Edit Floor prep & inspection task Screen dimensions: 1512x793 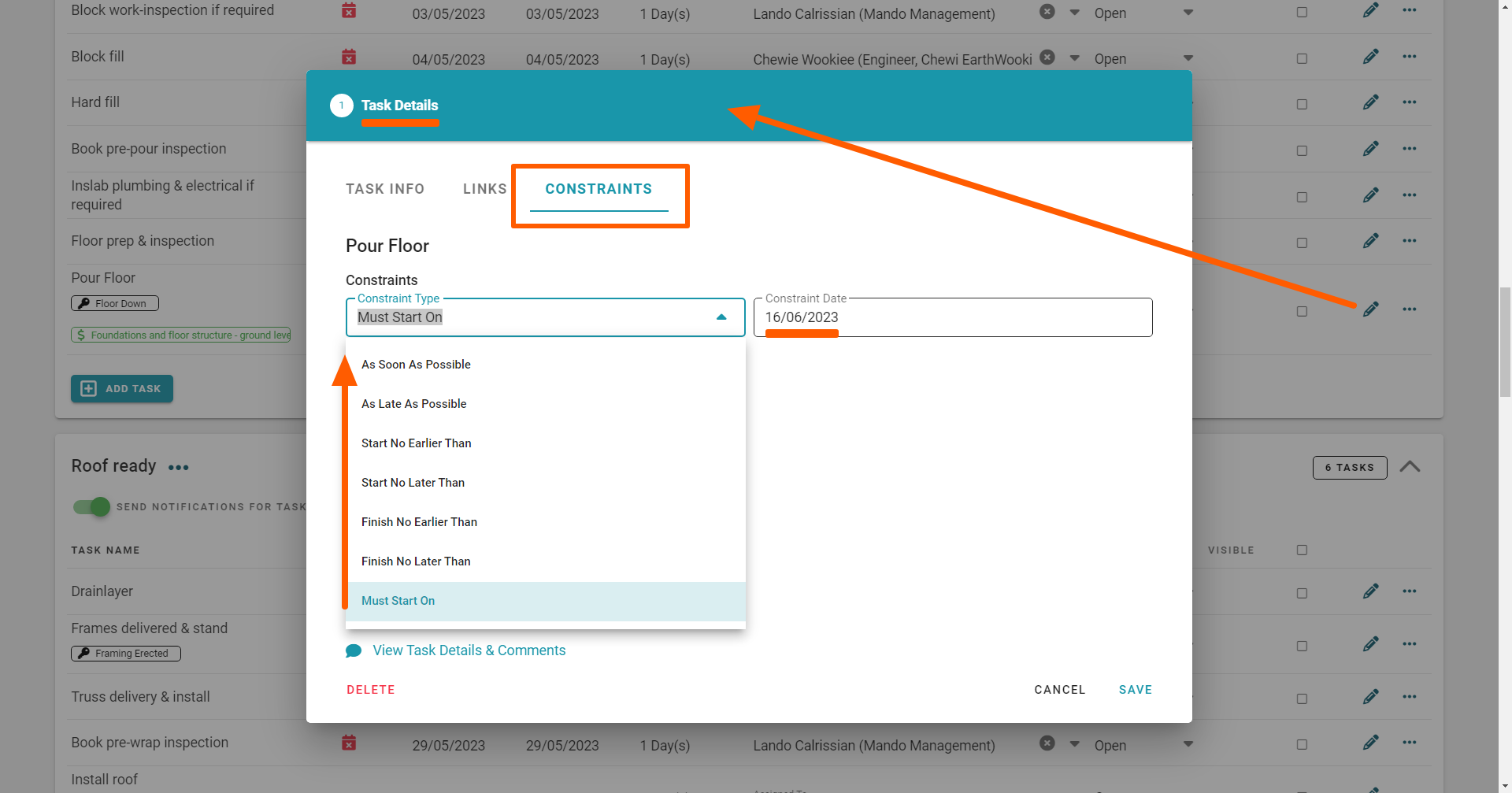pos(1371,241)
